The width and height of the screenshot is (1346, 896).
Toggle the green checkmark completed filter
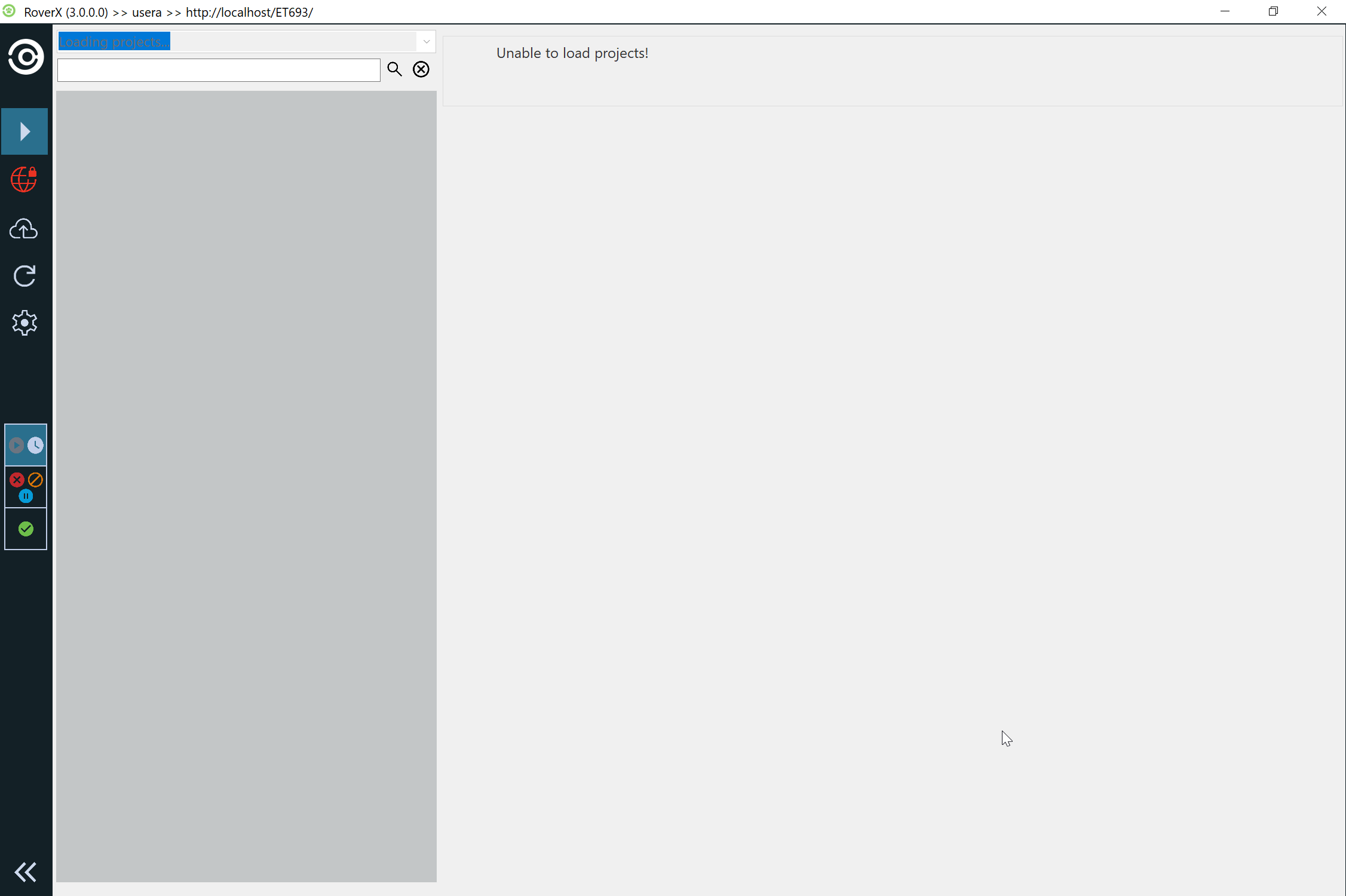click(x=26, y=529)
